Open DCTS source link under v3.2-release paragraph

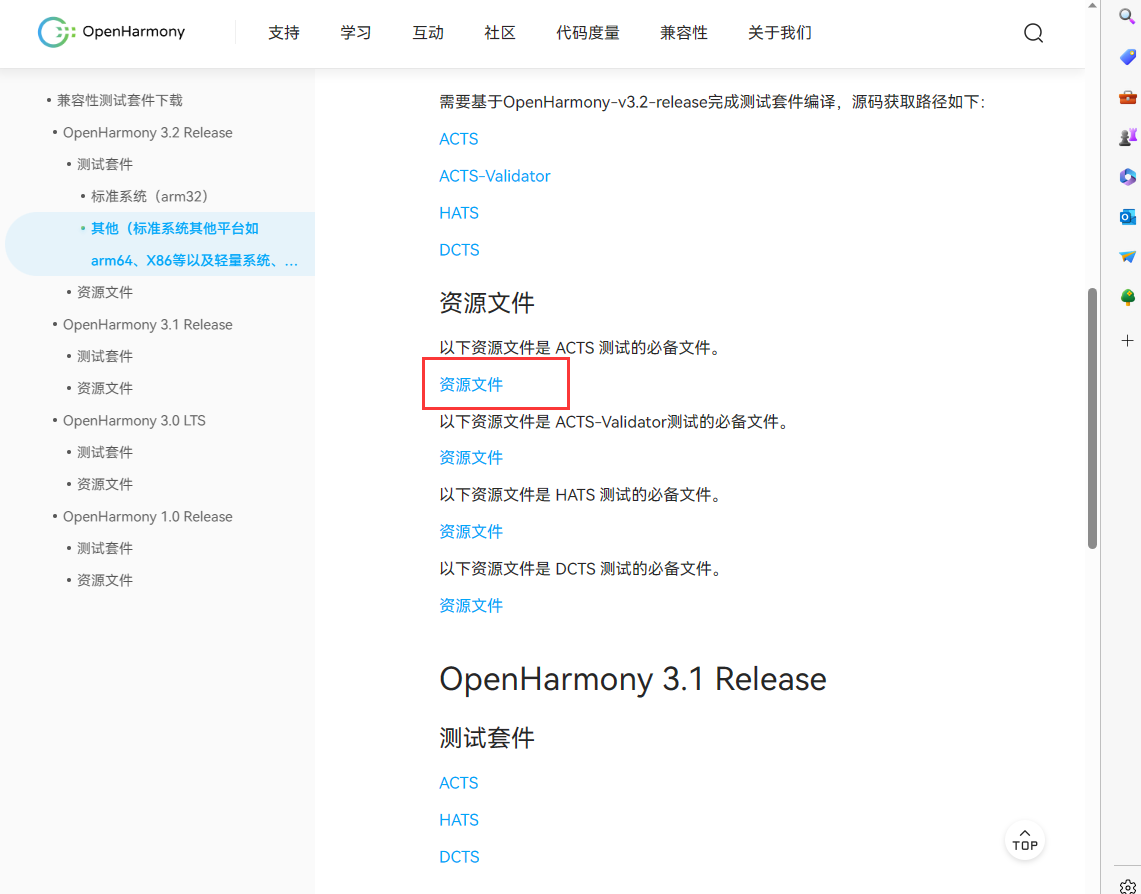pyautogui.click(x=459, y=250)
